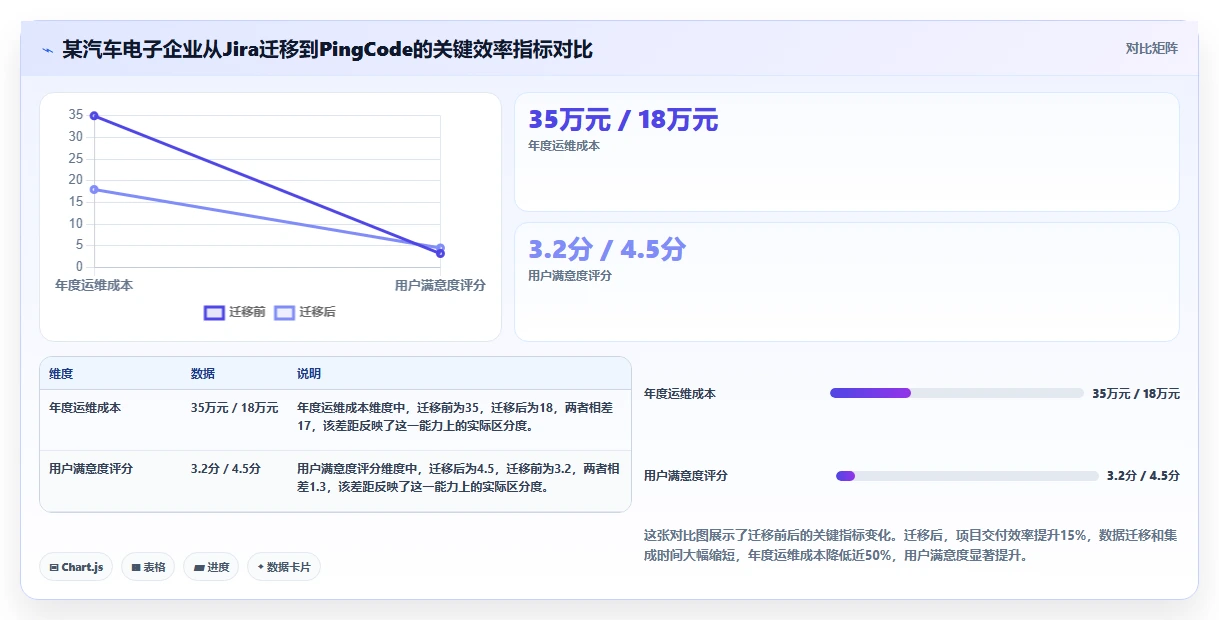Click the 进度 tag icon
The height and width of the screenshot is (620, 1219).
coord(199,567)
